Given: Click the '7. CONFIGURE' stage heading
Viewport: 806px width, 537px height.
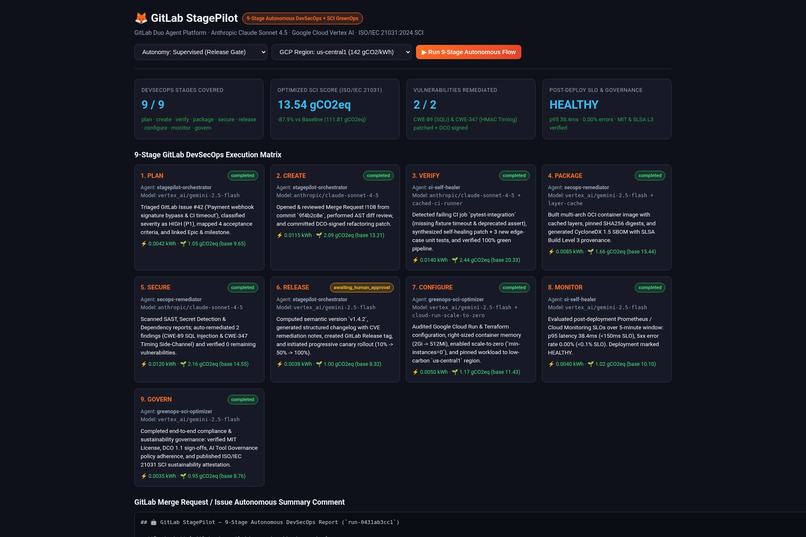Looking at the screenshot, I should point(432,288).
